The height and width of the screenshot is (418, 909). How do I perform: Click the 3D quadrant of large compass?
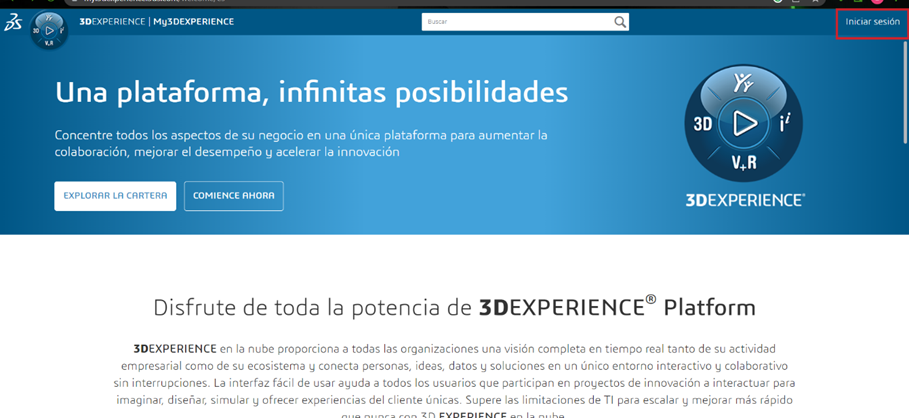(x=703, y=123)
